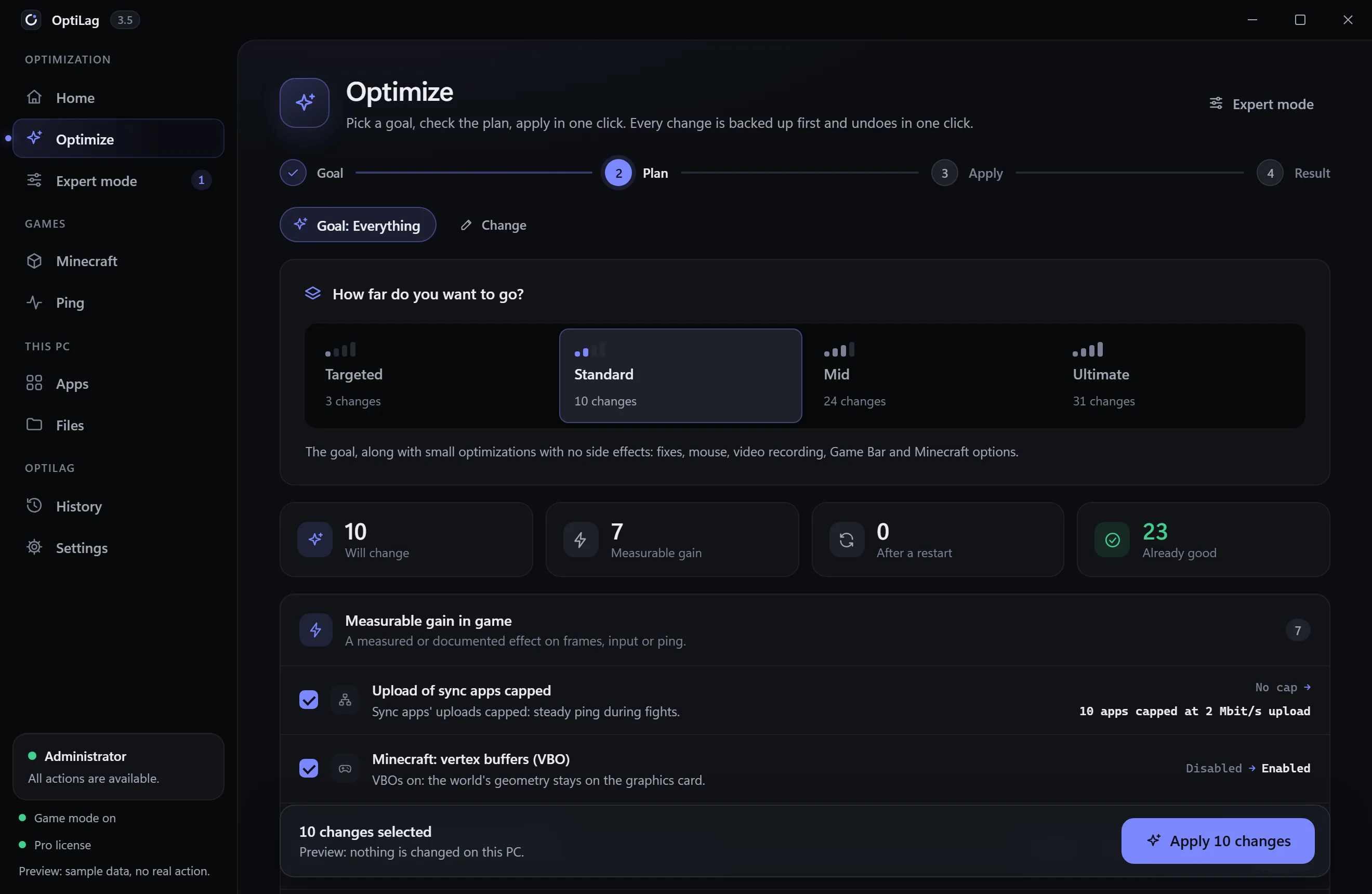The height and width of the screenshot is (894, 1372).
Task: Click the Pro license status
Action: click(x=55, y=845)
